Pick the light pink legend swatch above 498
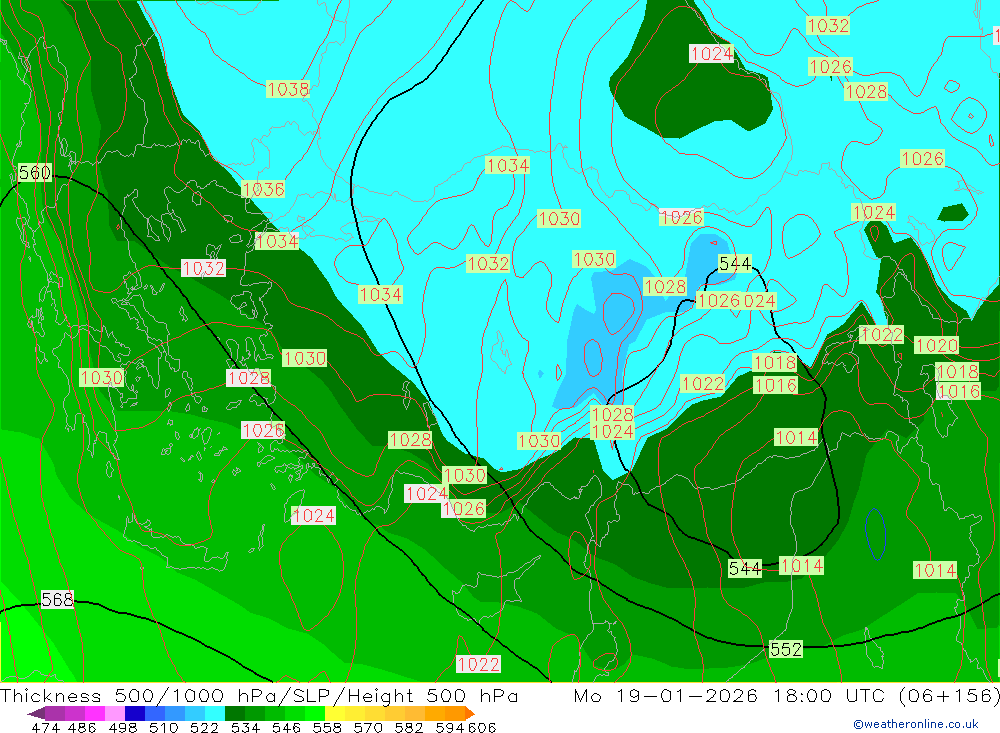Image resolution: width=1000 pixels, height=733 pixels. (x=115, y=713)
